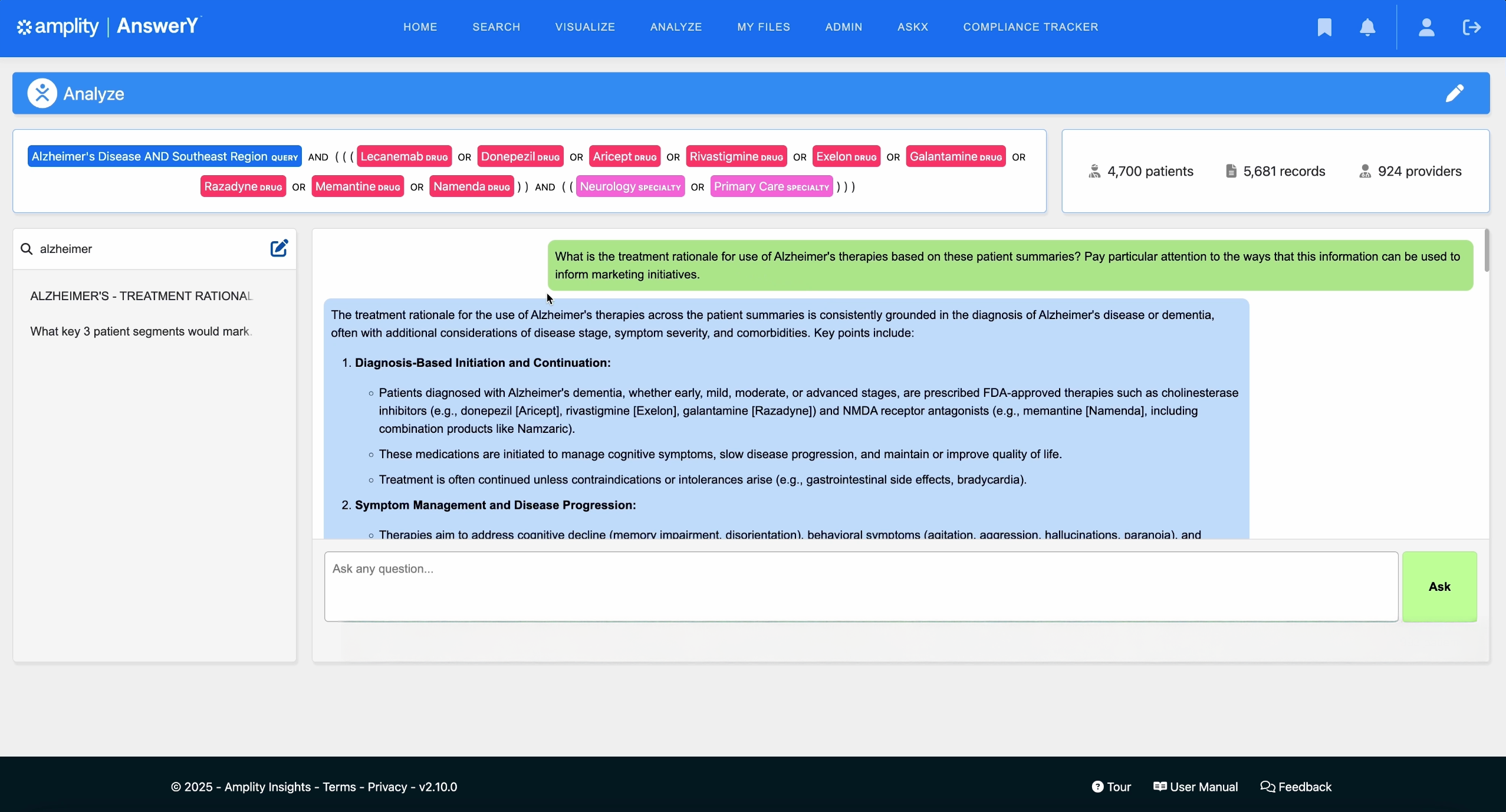1506x812 pixels.
Task: Click the Analyze panel round logo icon
Action: tap(42, 93)
